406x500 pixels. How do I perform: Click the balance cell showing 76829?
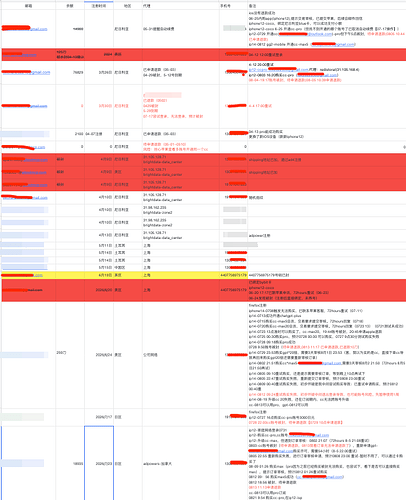tap(70, 72)
